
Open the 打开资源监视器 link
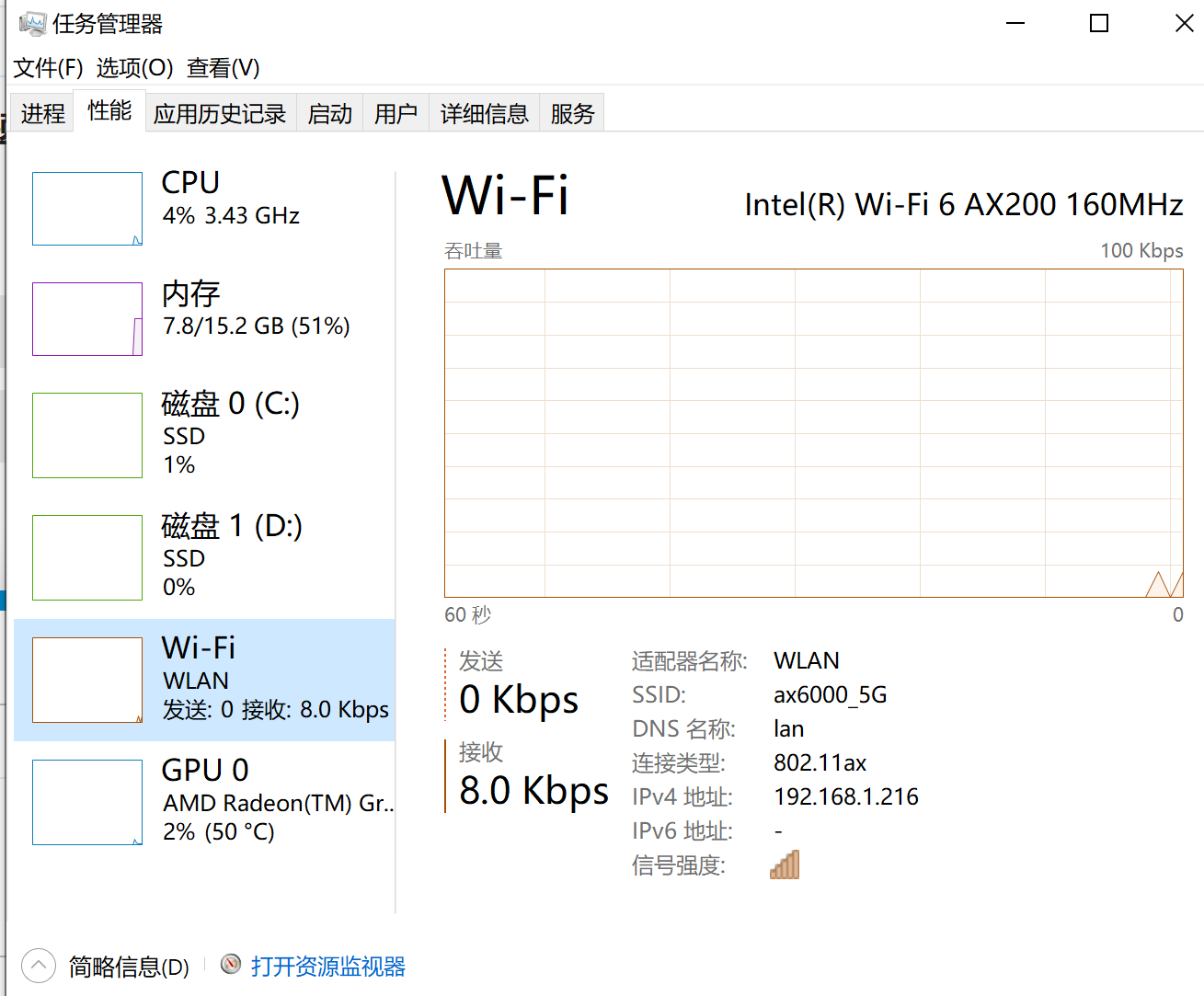coord(328,966)
